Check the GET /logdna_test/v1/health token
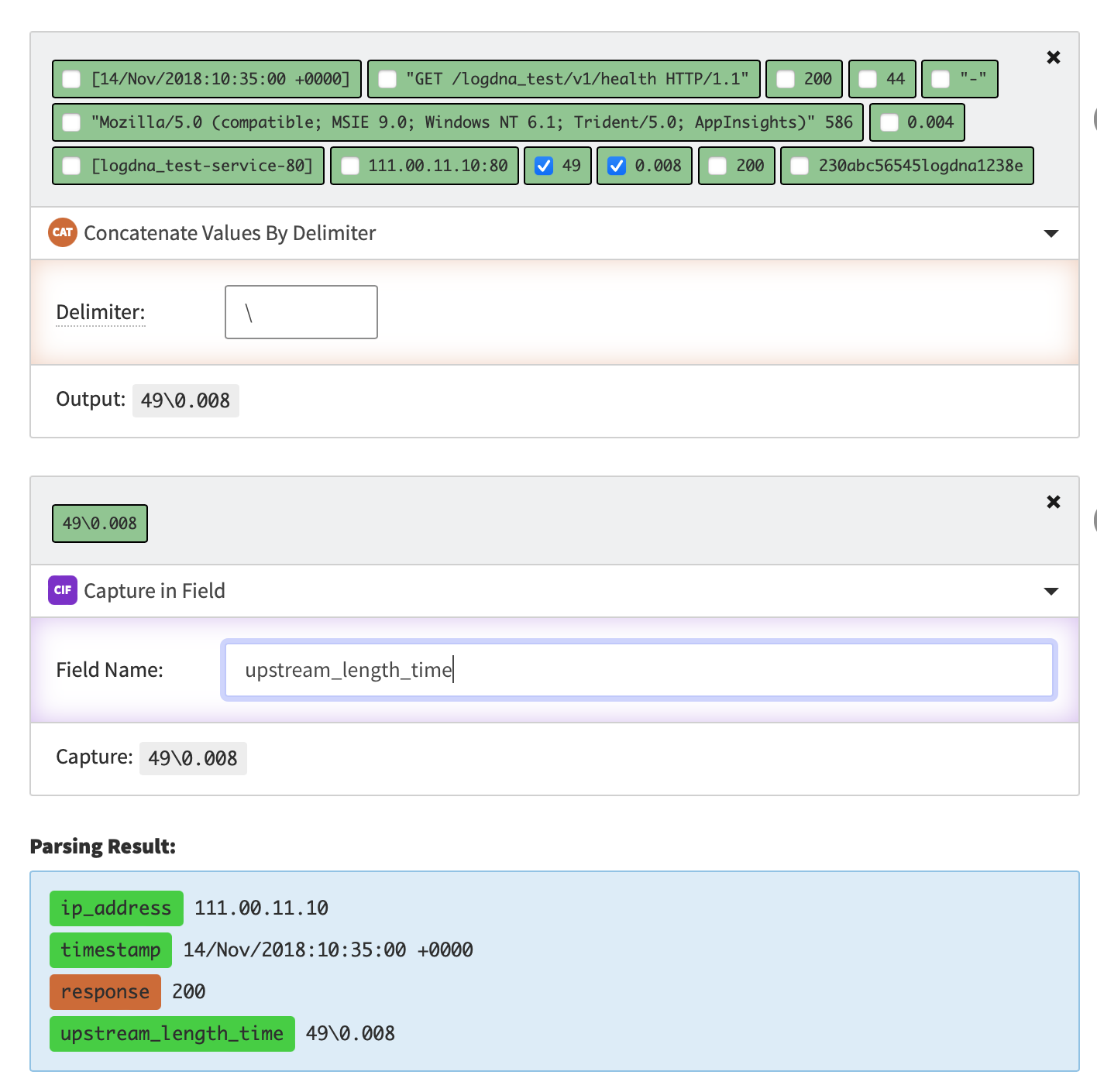Image resolution: width=1097 pixels, height=1092 pixels. pos(387,79)
